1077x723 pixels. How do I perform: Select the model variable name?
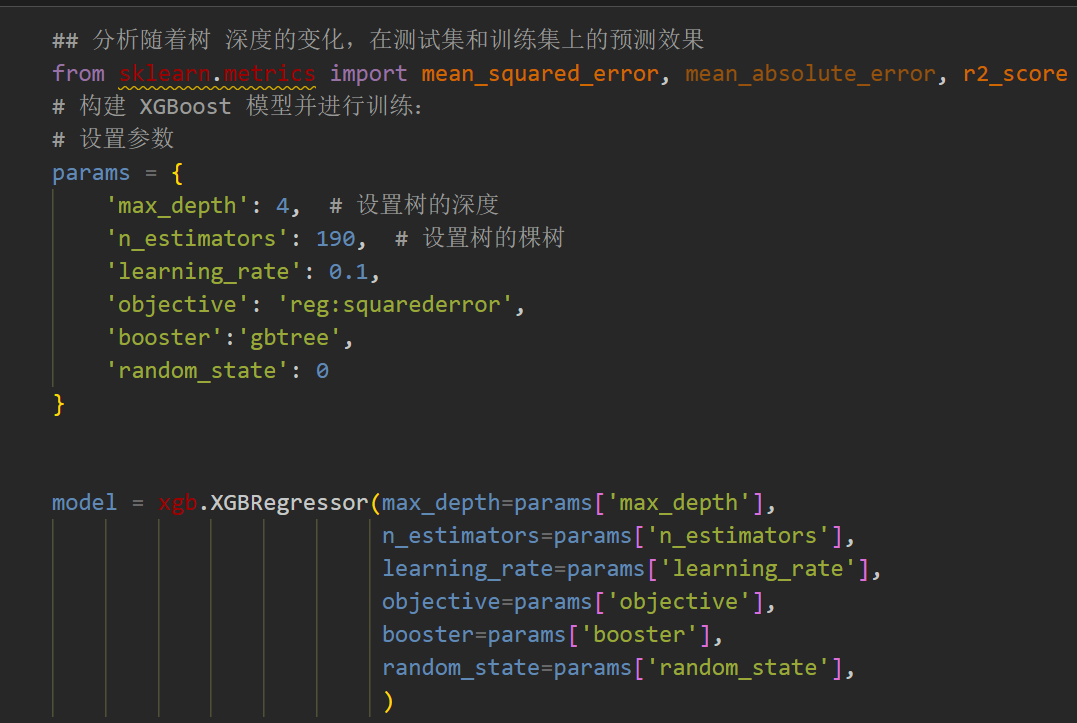pyautogui.click(x=83, y=502)
